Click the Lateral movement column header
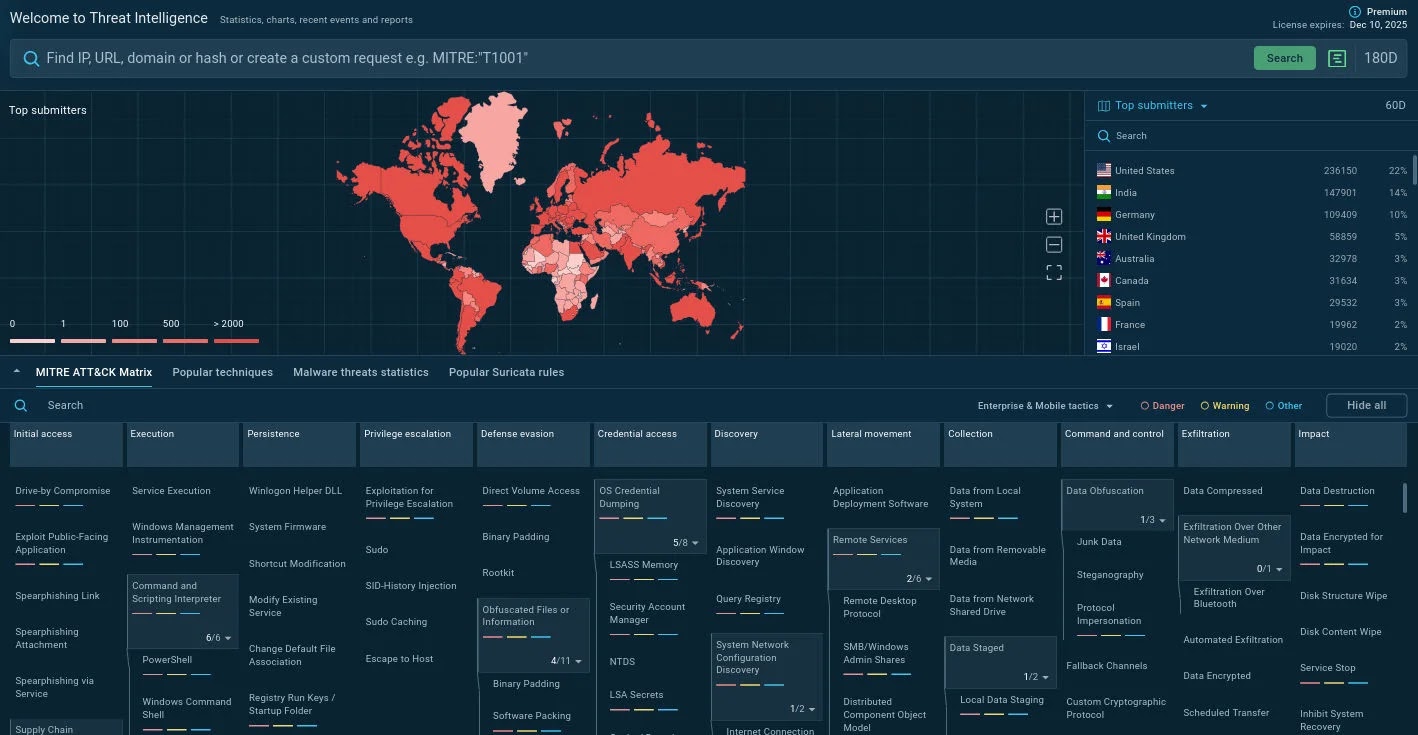The height and width of the screenshot is (735, 1418). point(883,445)
